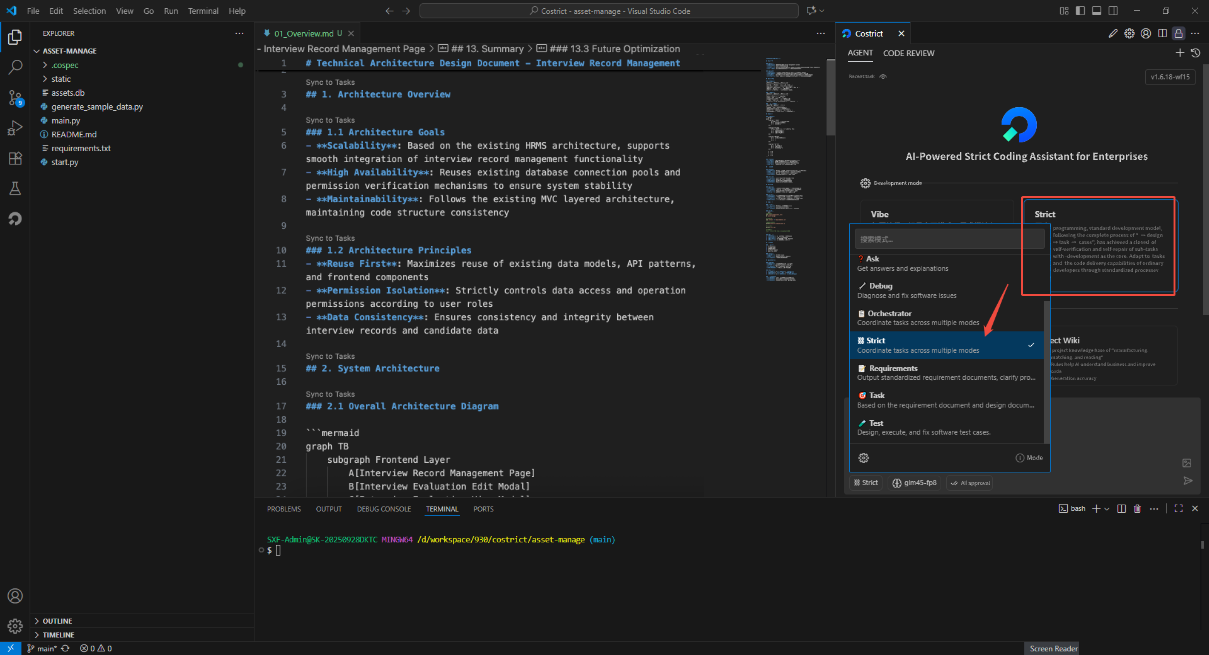The height and width of the screenshot is (655, 1209).
Task: Click the Run and Debug activity icon
Action: [15, 128]
